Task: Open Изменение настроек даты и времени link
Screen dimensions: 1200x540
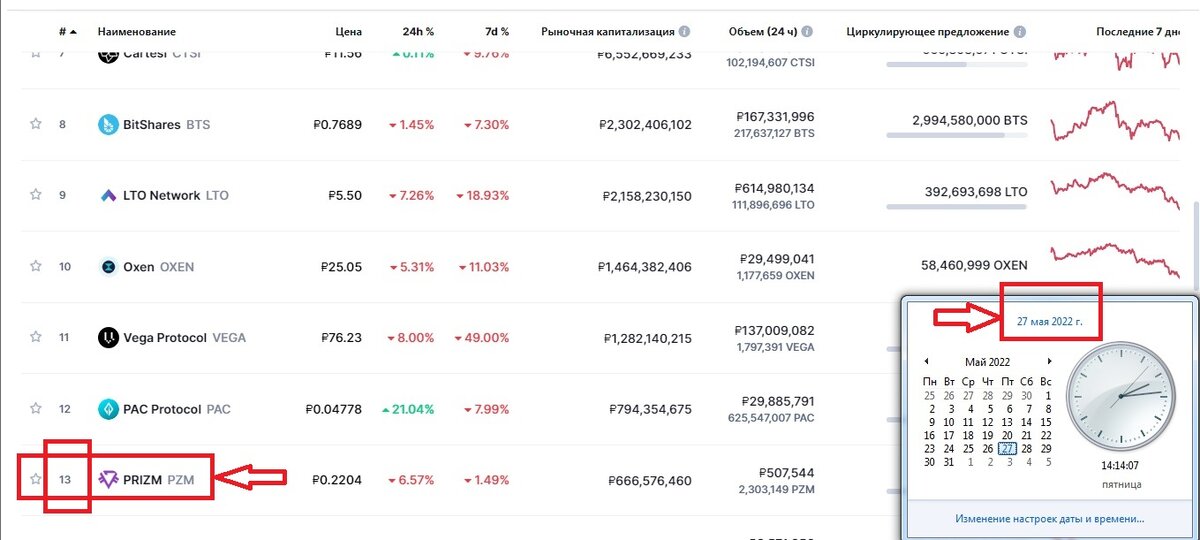Action: tap(1049, 519)
